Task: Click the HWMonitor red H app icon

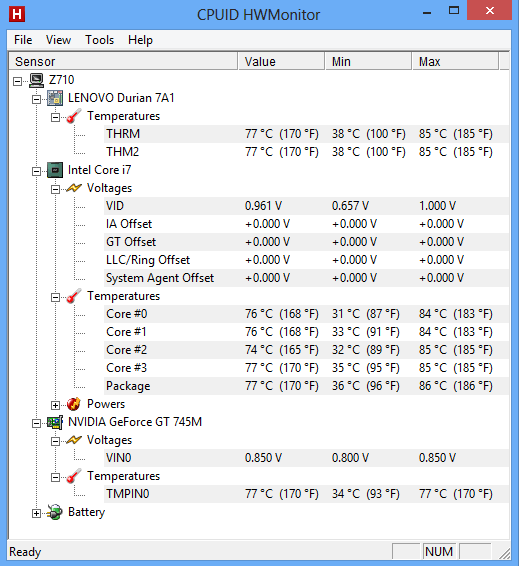Action: point(17,14)
